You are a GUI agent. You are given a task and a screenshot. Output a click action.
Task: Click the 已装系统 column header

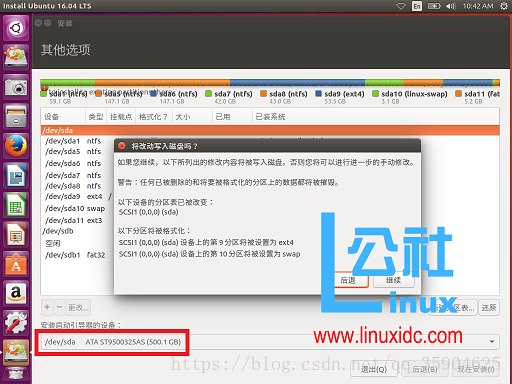tap(376, 117)
